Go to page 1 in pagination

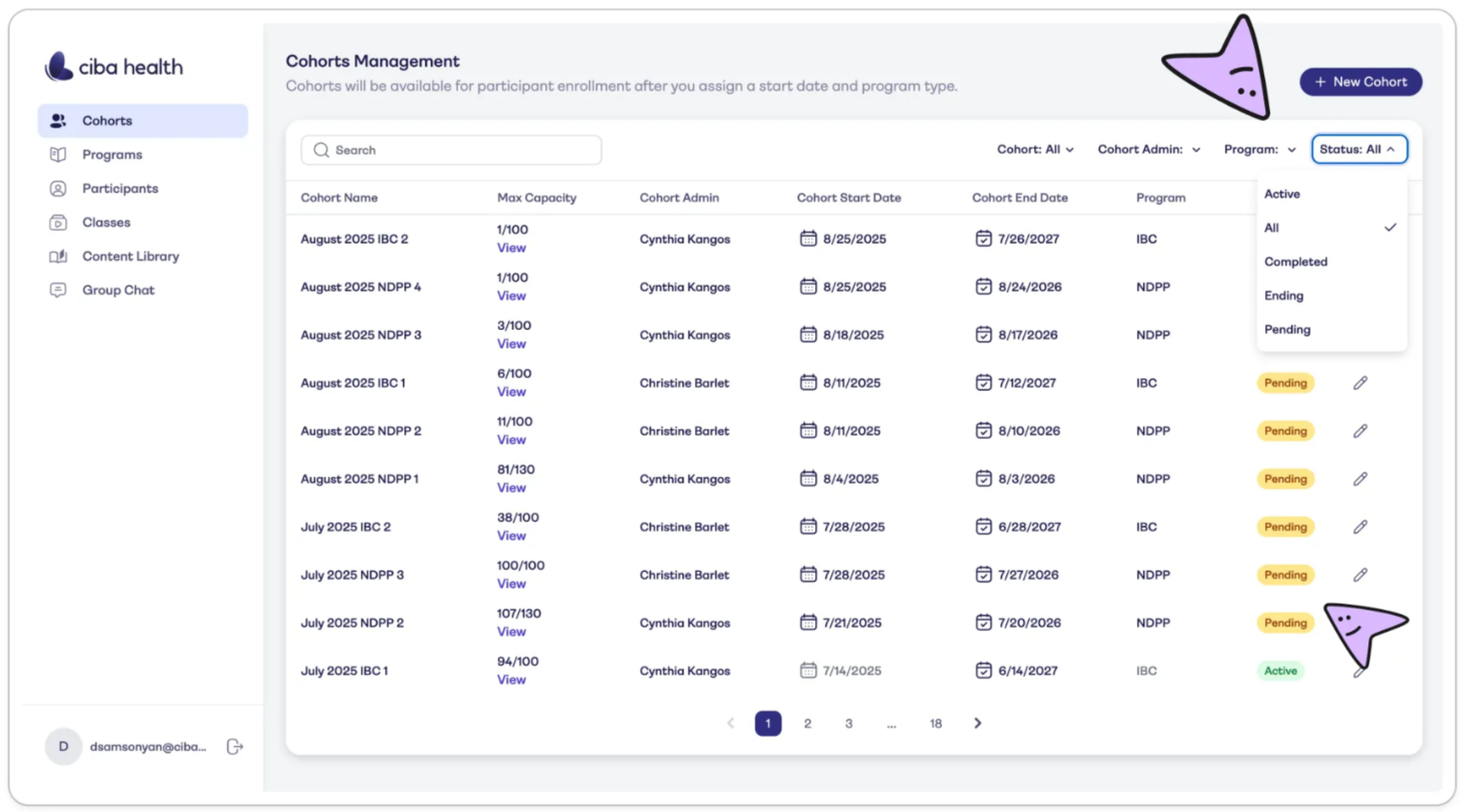click(x=768, y=723)
